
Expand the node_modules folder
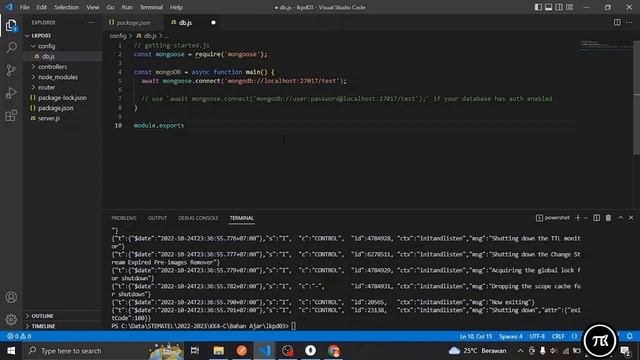point(62,77)
